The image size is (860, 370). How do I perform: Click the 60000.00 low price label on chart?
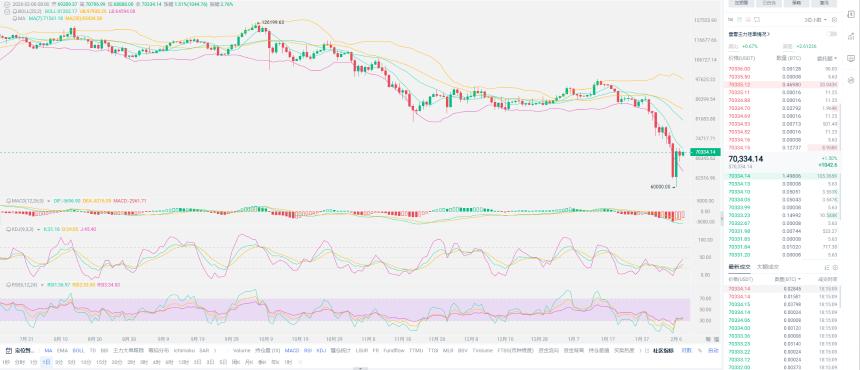click(x=661, y=187)
